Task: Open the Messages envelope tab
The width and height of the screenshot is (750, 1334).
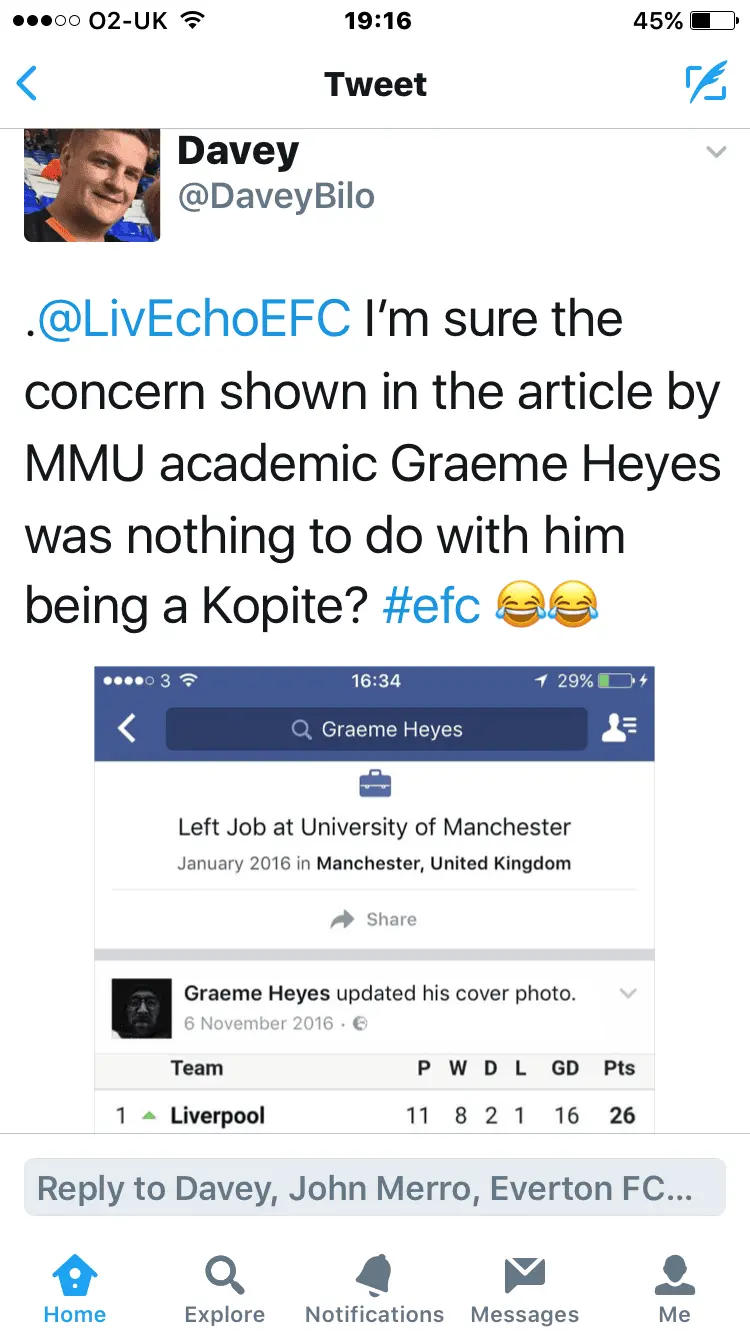Action: click(x=525, y=1288)
